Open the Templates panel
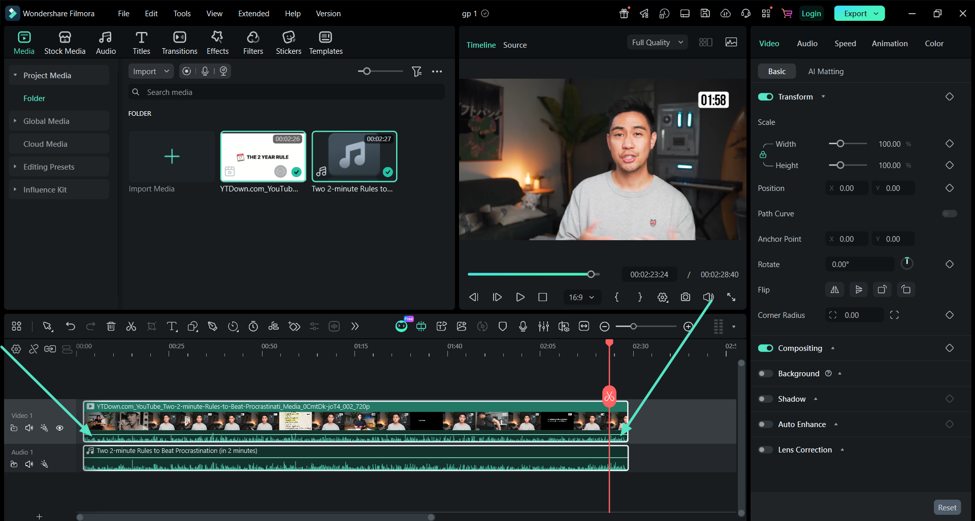This screenshot has height=521, width=975. [326, 43]
